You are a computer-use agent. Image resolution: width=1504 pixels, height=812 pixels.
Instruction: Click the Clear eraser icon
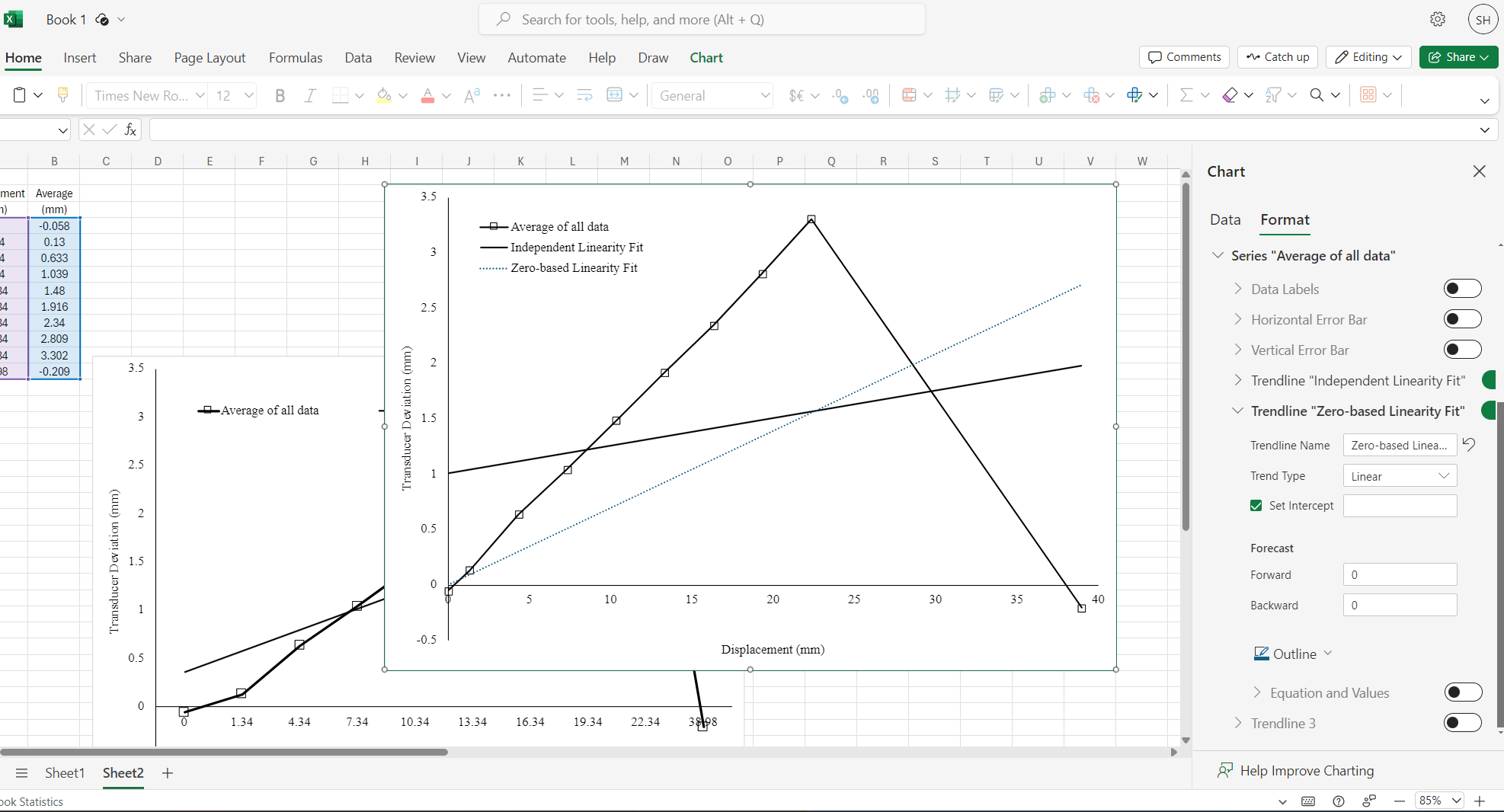[x=1230, y=95]
